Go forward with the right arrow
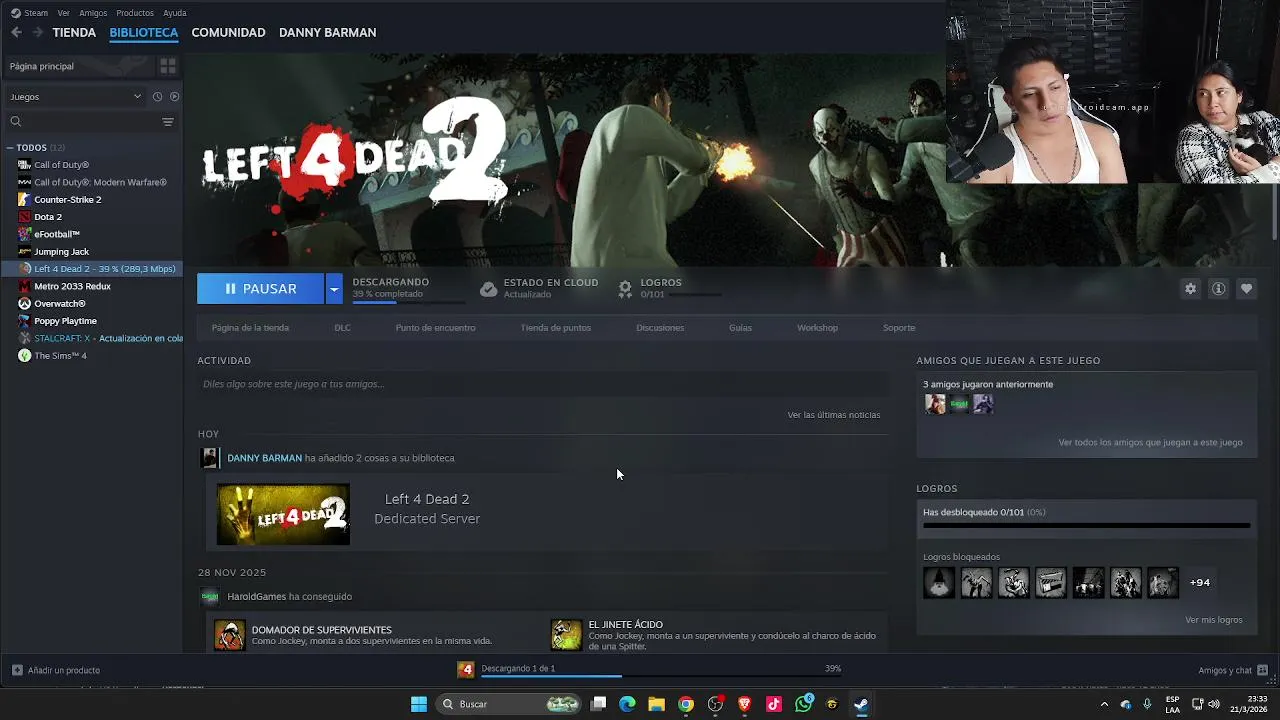 tap(37, 32)
